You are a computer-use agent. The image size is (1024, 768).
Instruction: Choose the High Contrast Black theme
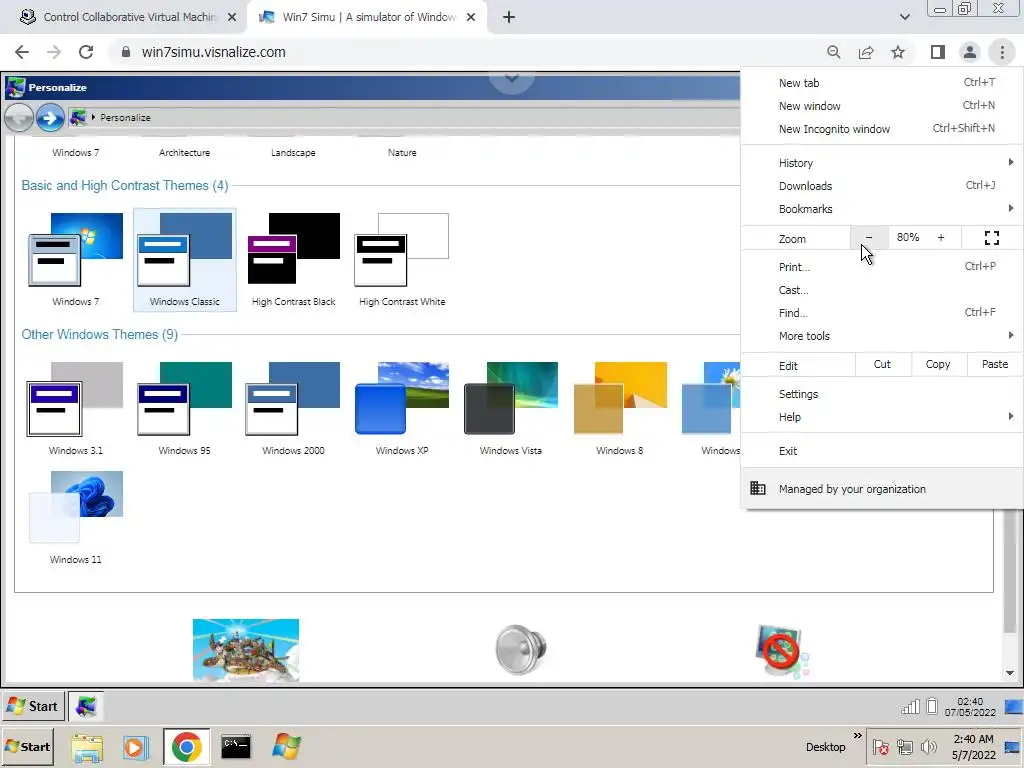[294, 249]
